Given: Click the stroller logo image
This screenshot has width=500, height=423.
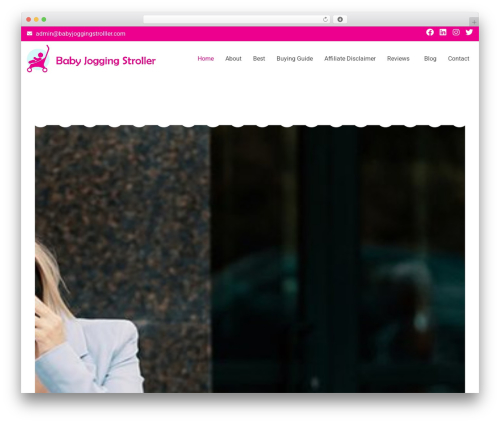Looking at the screenshot, I should pos(38,59).
